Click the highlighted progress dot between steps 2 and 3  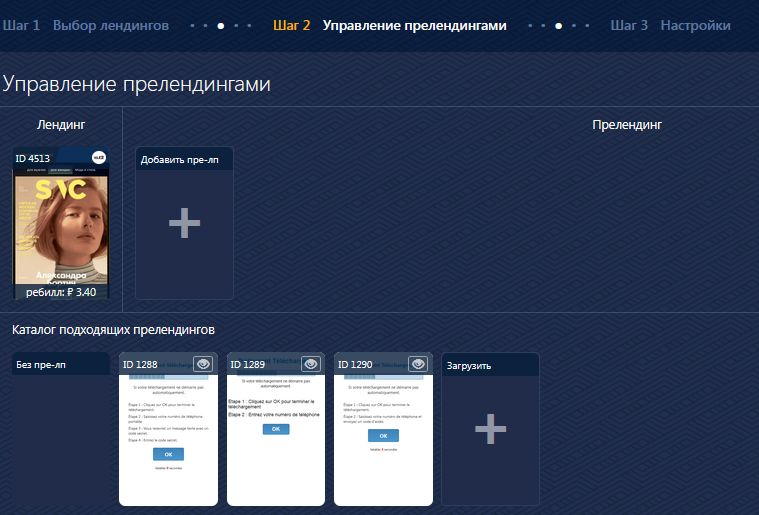[x=558, y=26]
